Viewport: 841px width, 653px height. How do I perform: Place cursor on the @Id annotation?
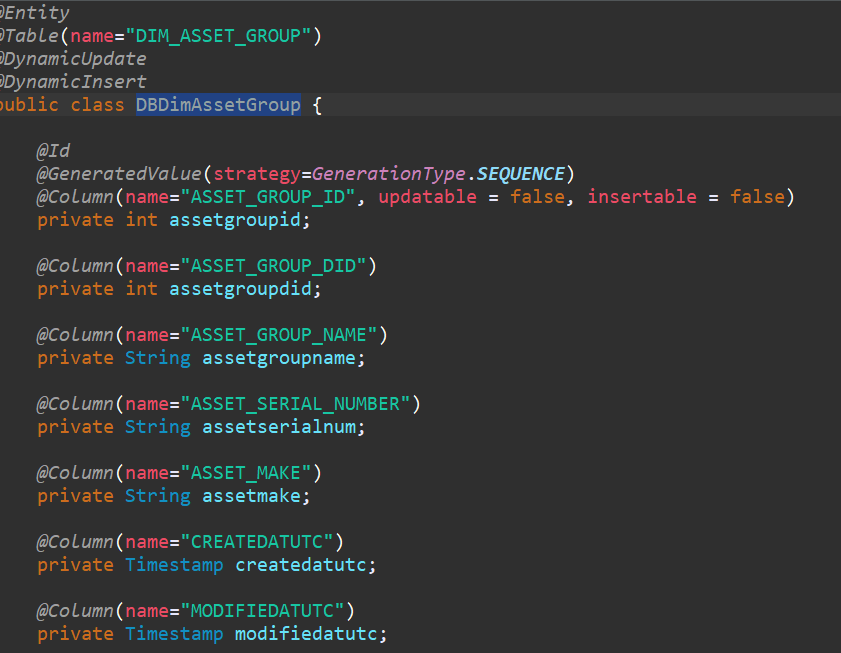pyautogui.click(x=54, y=151)
